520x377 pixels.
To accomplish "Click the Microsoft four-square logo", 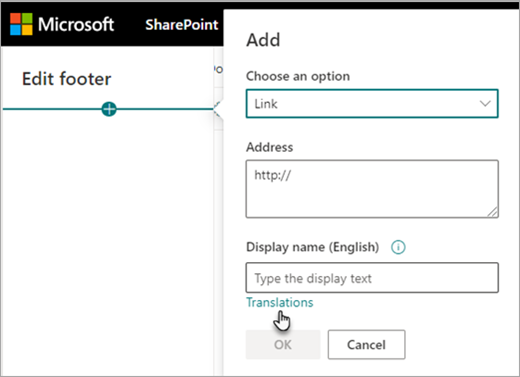I will pyautogui.click(x=21, y=24).
